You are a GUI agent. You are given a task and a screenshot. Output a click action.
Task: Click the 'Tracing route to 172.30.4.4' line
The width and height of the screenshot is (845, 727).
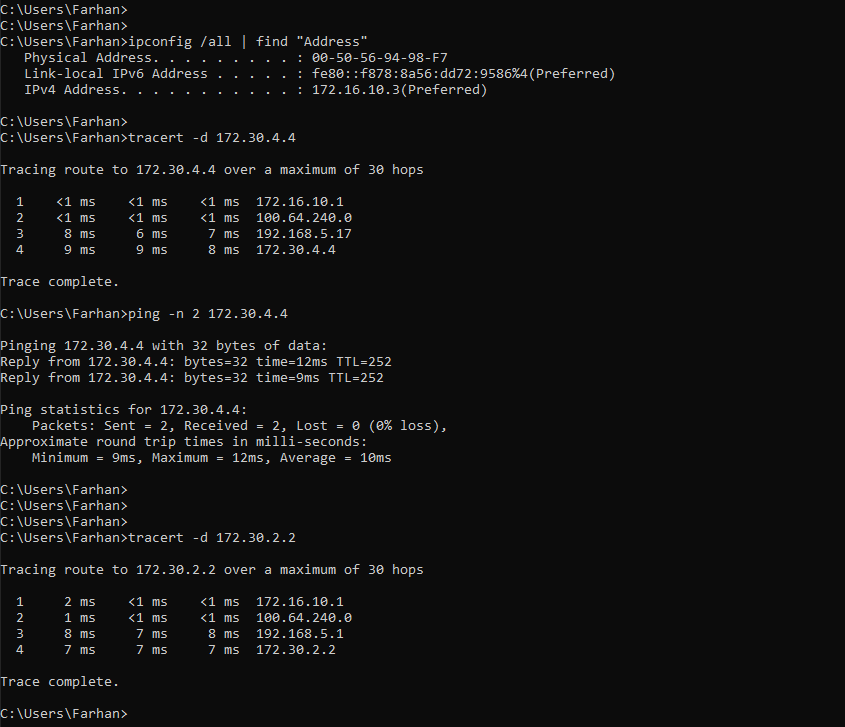point(211,170)
